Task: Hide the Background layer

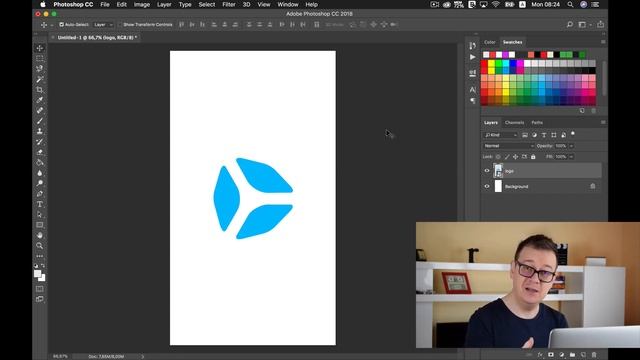Action: coord(487,187)
